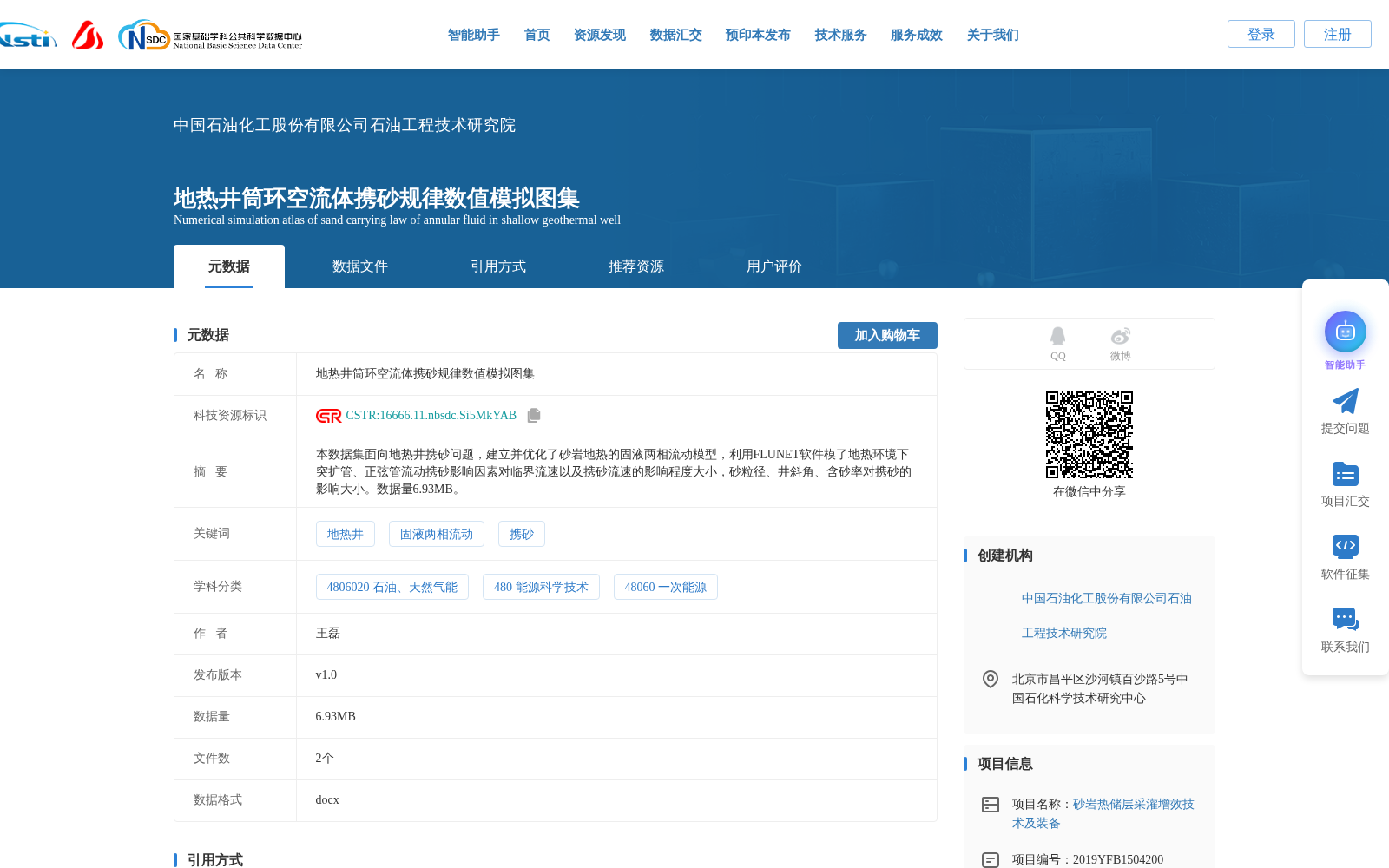Click the WeChat share QR code

[1089, 434]
